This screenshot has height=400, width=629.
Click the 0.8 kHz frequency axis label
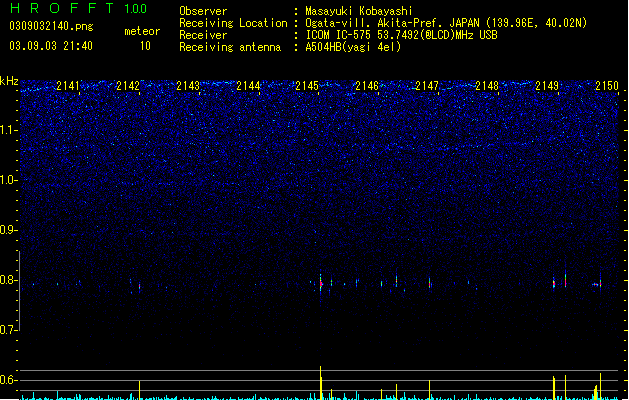coord(9,280)
